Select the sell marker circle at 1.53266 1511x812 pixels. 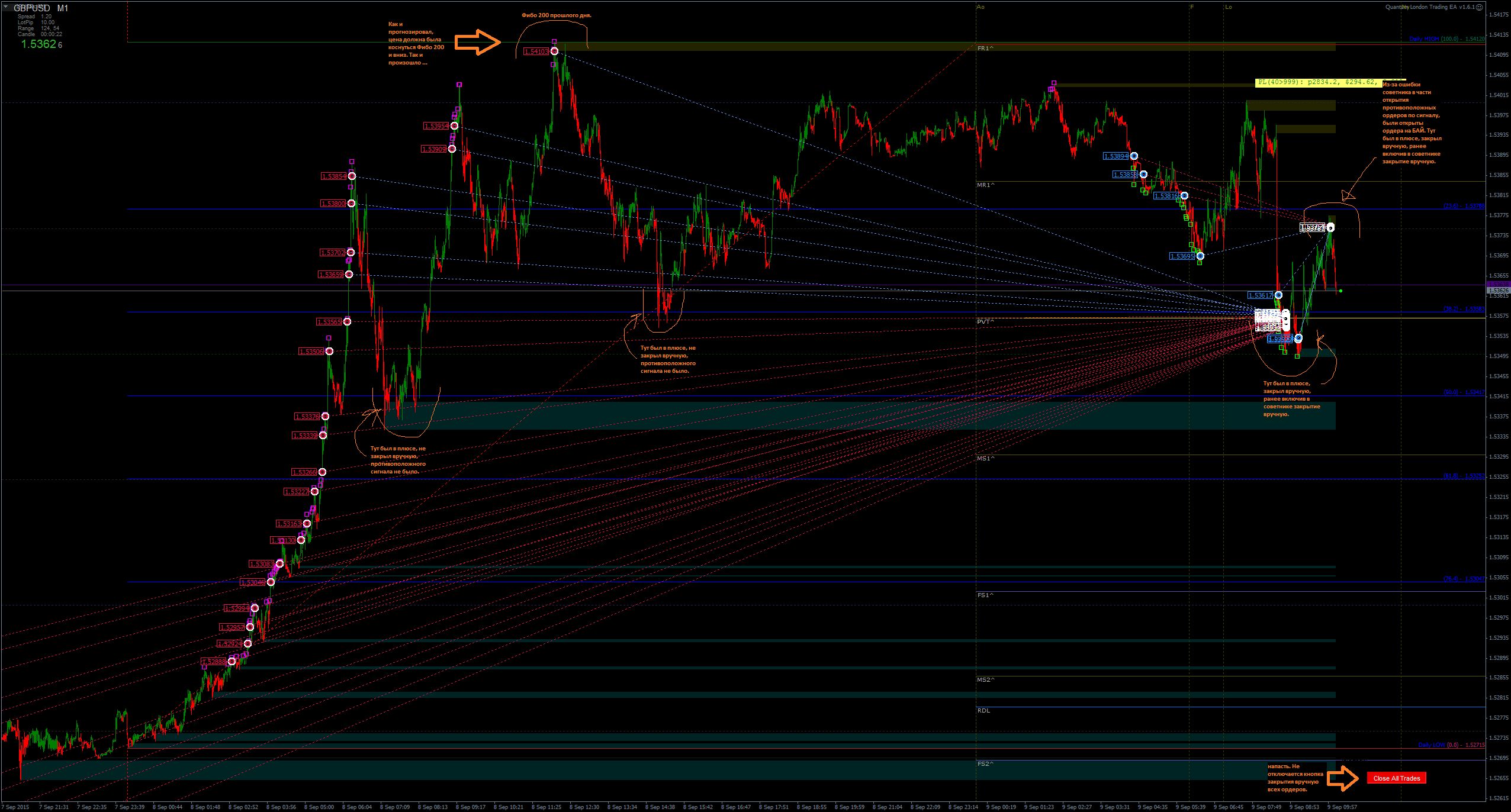click(322, 472)
